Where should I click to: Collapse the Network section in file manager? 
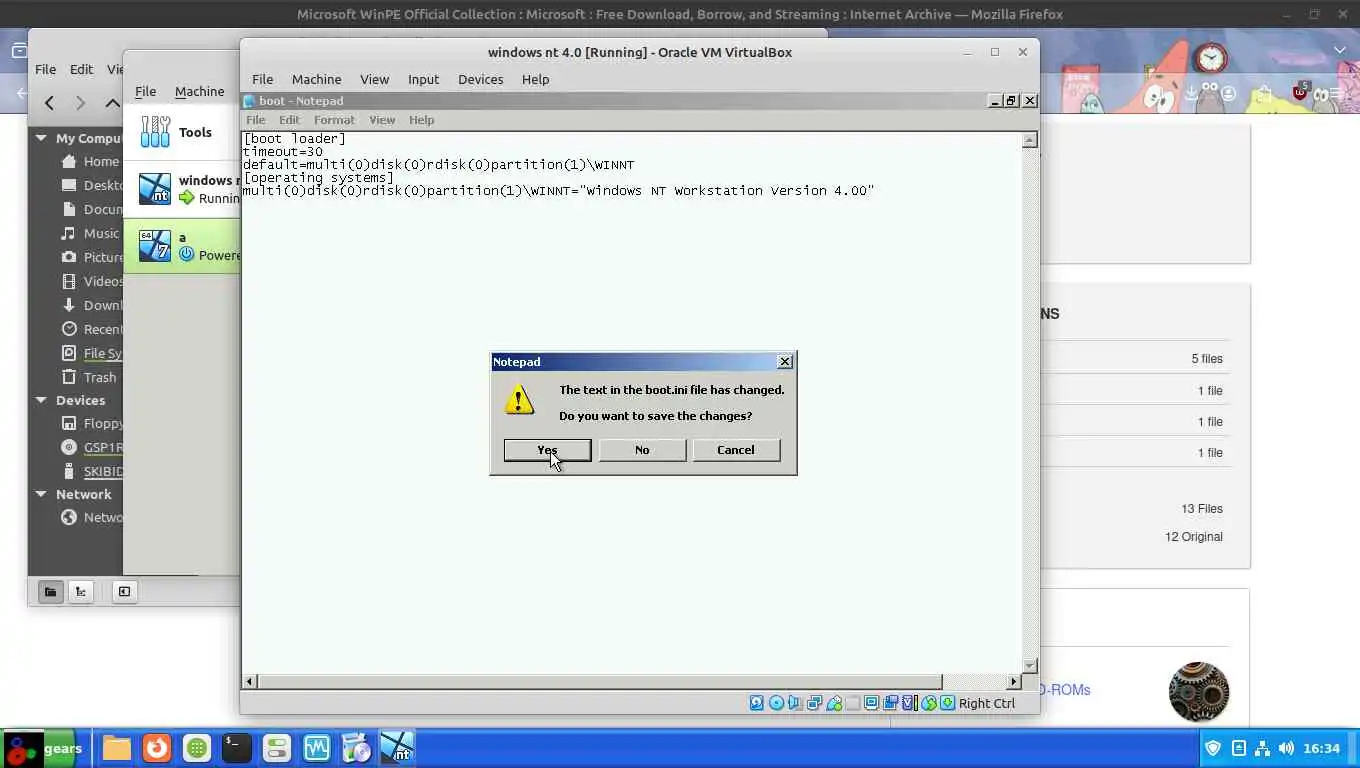(41, 494)
